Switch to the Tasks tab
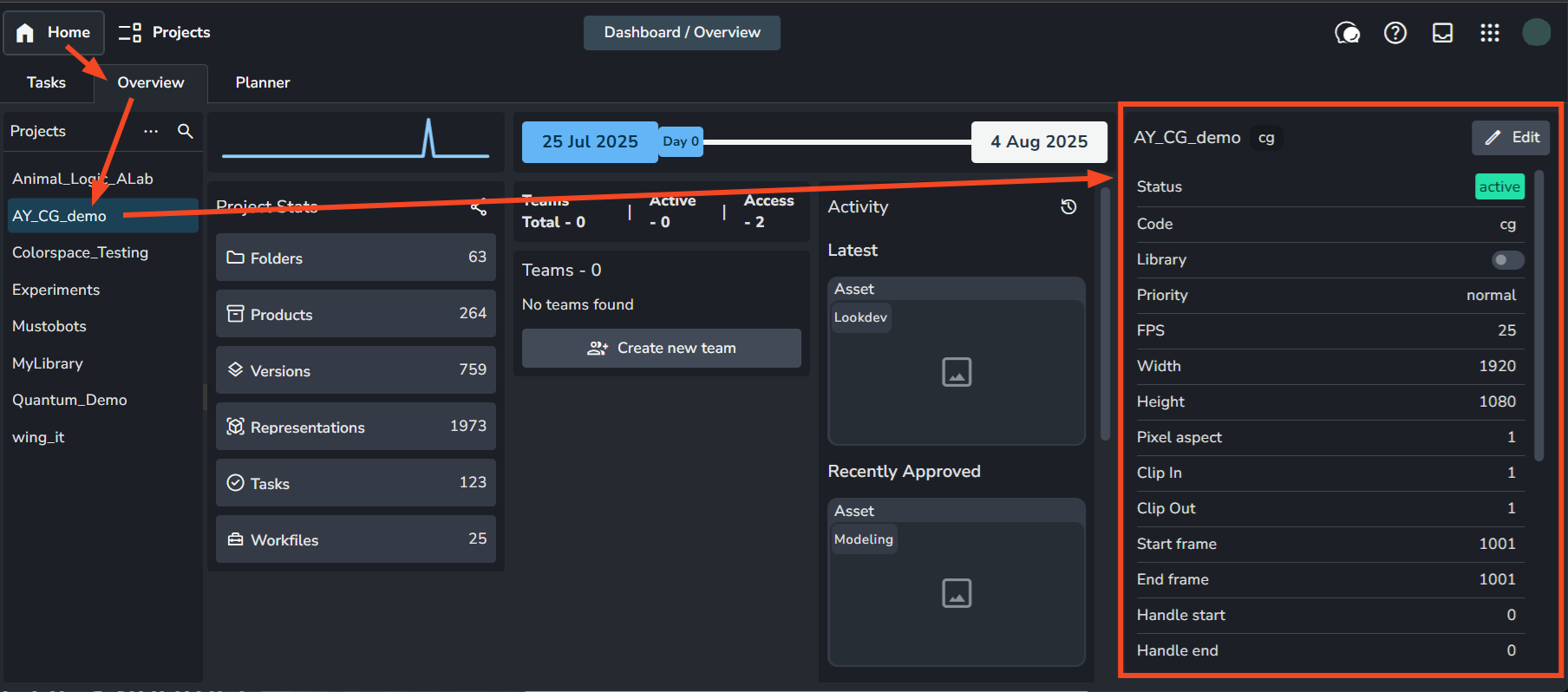Viewport: 1568px width, 692px height. pyautogui.click(x=46, y=82)
